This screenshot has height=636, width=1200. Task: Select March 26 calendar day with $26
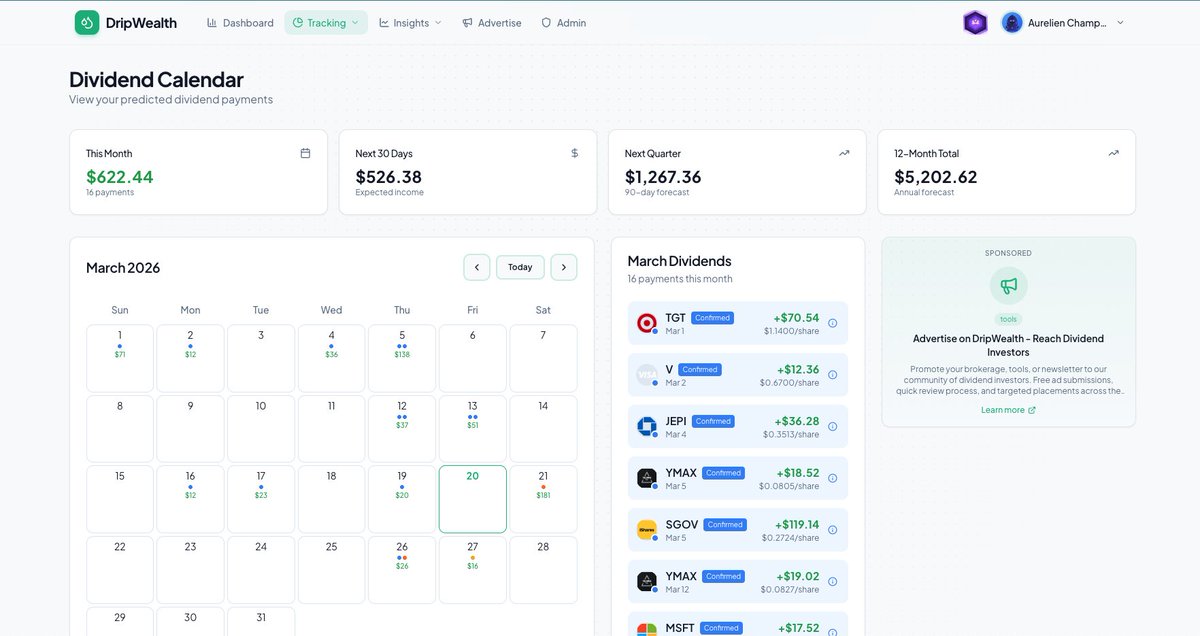coord(402,570)
